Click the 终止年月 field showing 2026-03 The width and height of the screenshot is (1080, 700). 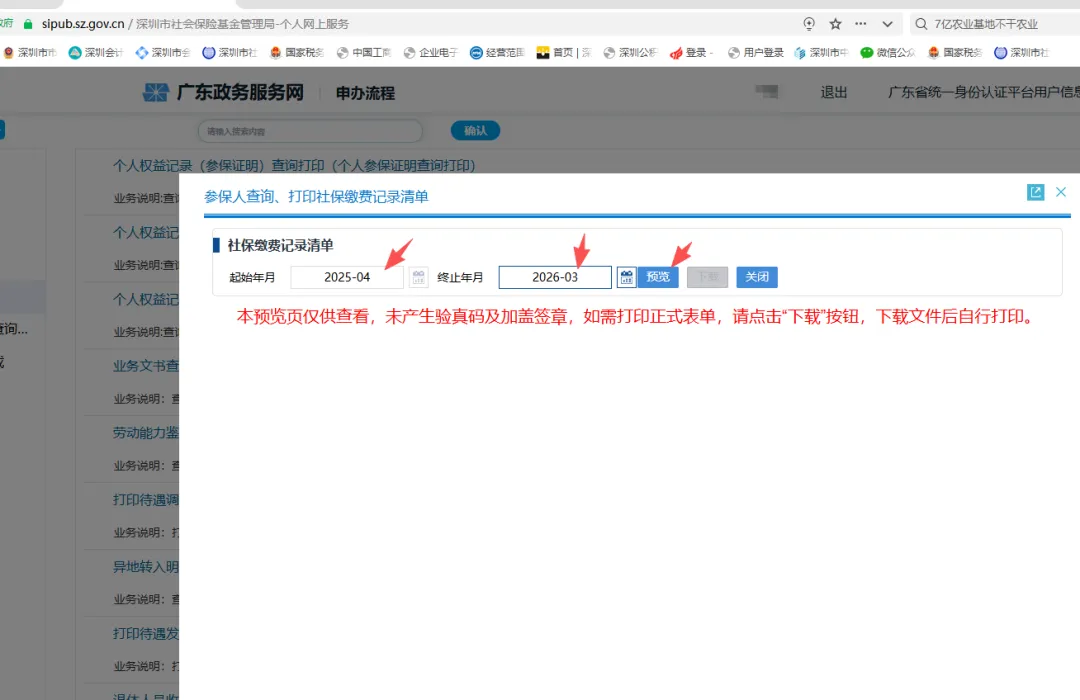click(x=555, y=277)
